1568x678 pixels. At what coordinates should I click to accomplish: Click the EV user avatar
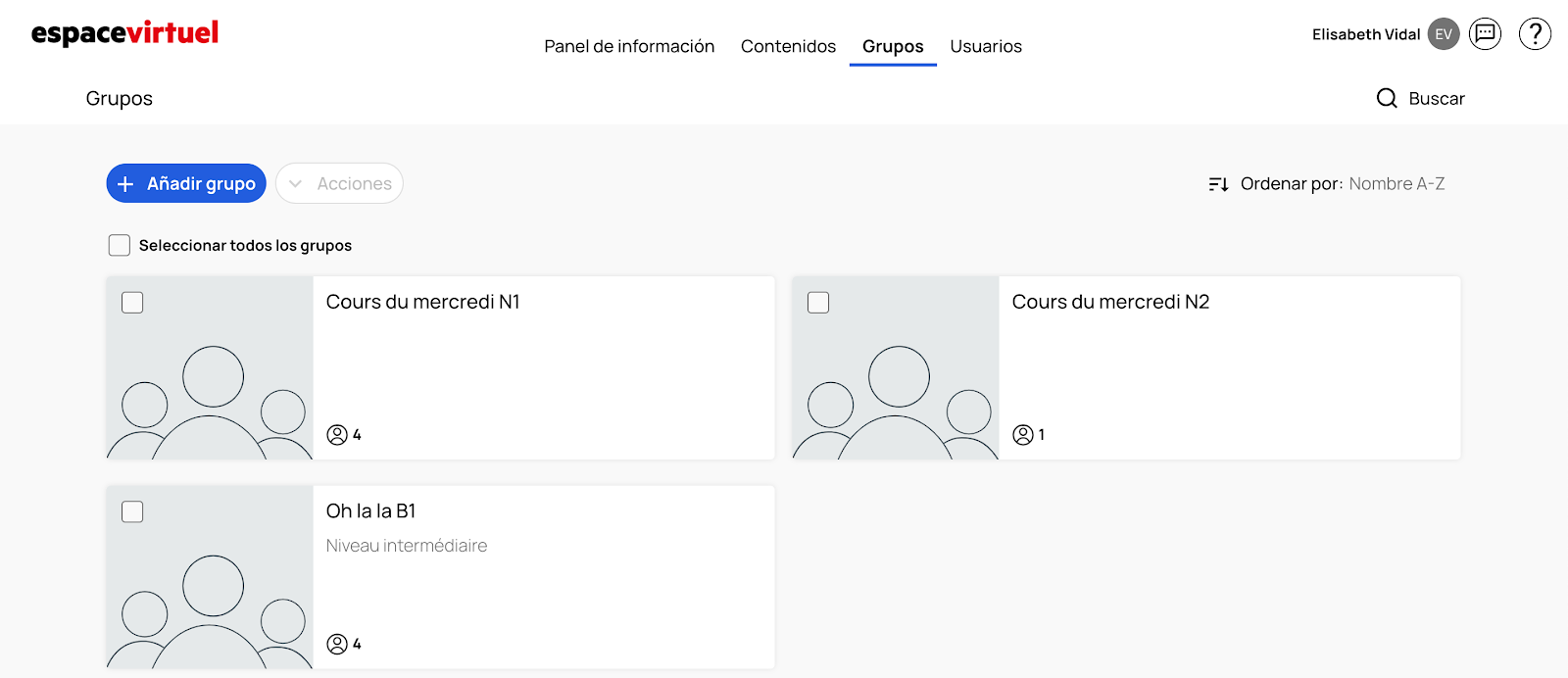(1444, 34)
